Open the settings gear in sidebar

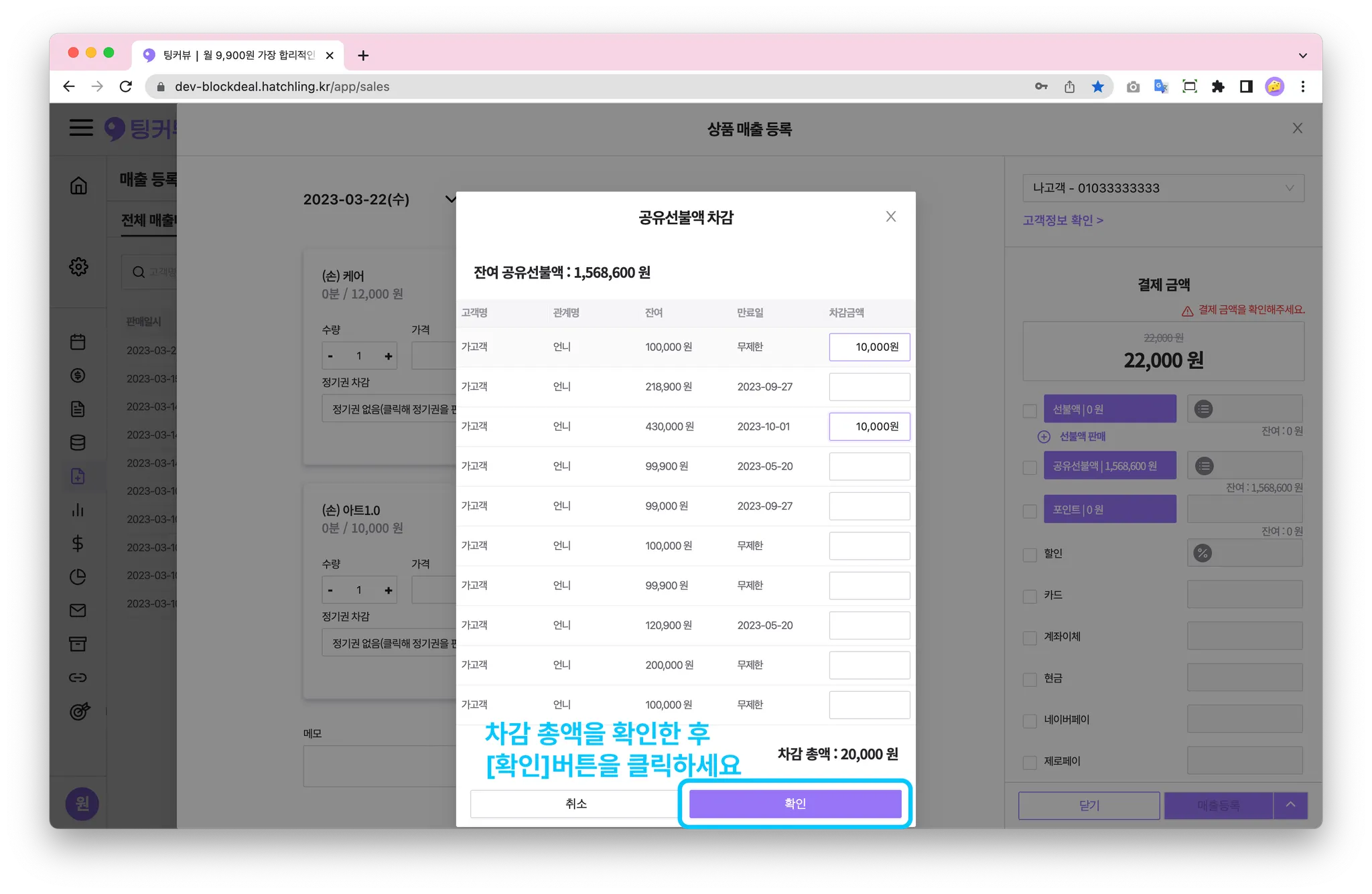coord(78,267)
